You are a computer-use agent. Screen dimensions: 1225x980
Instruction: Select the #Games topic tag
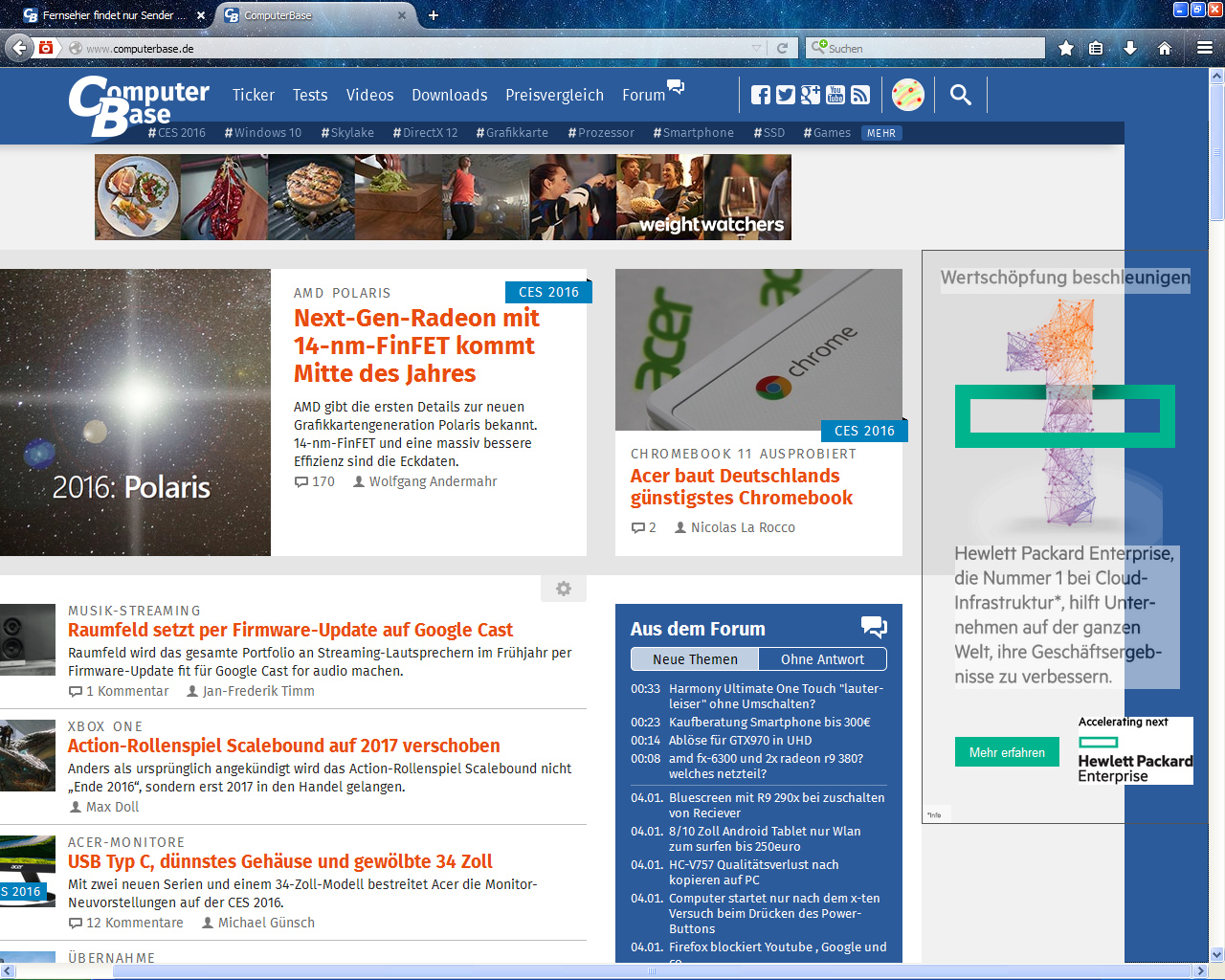(x=827, y=133)
